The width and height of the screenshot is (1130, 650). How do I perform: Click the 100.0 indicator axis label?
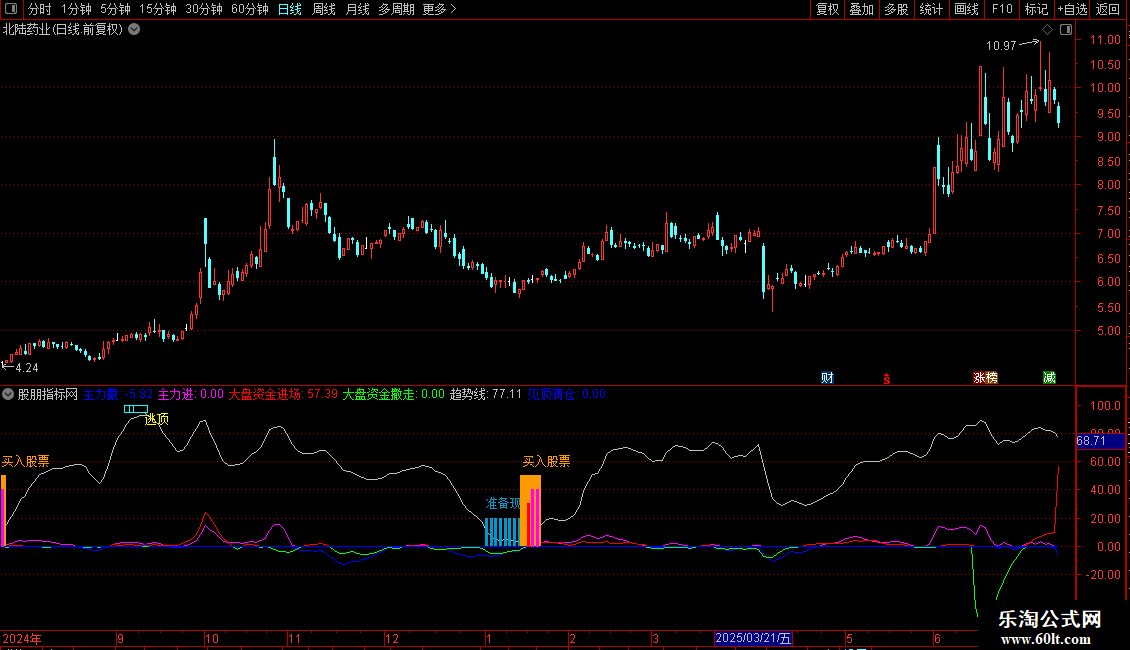pos(1105,406)
